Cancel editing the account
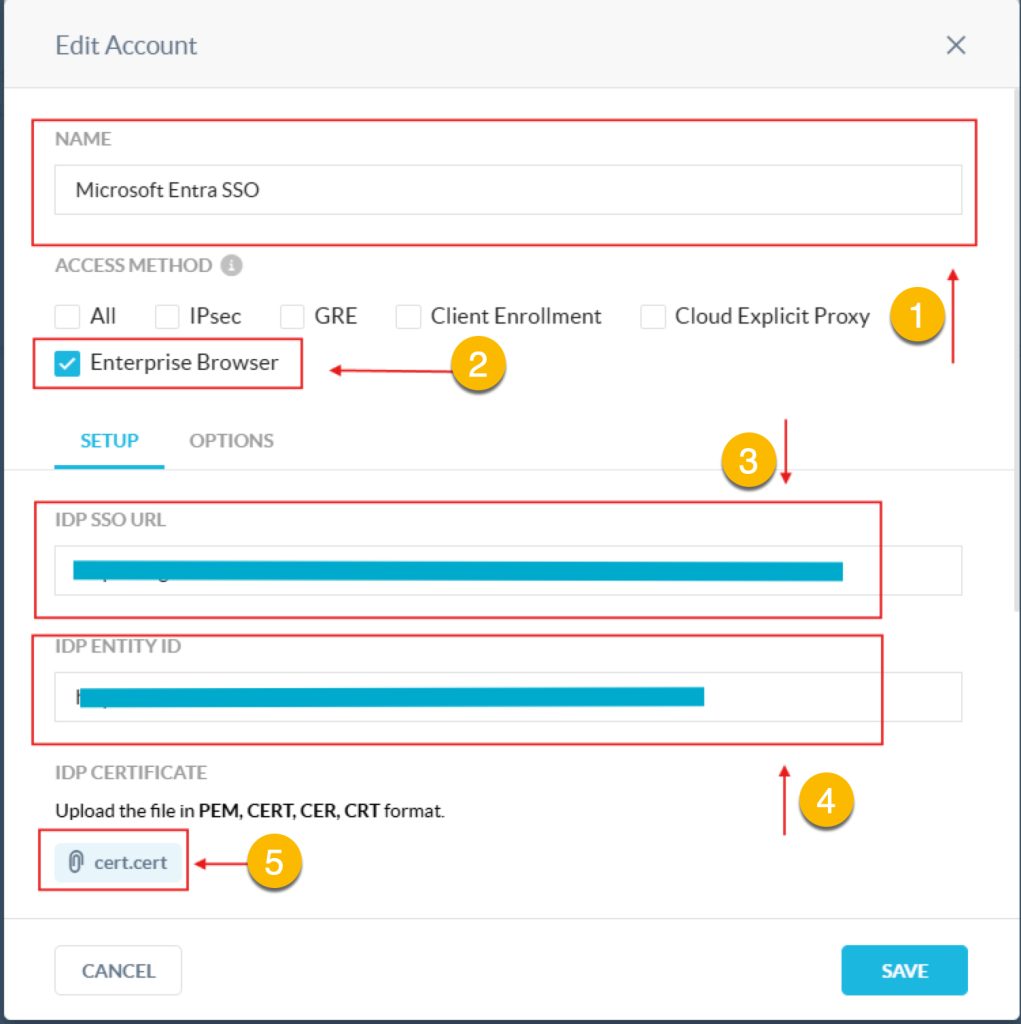The width and height of the screenshot is (1021, 1024). [118, 970]
